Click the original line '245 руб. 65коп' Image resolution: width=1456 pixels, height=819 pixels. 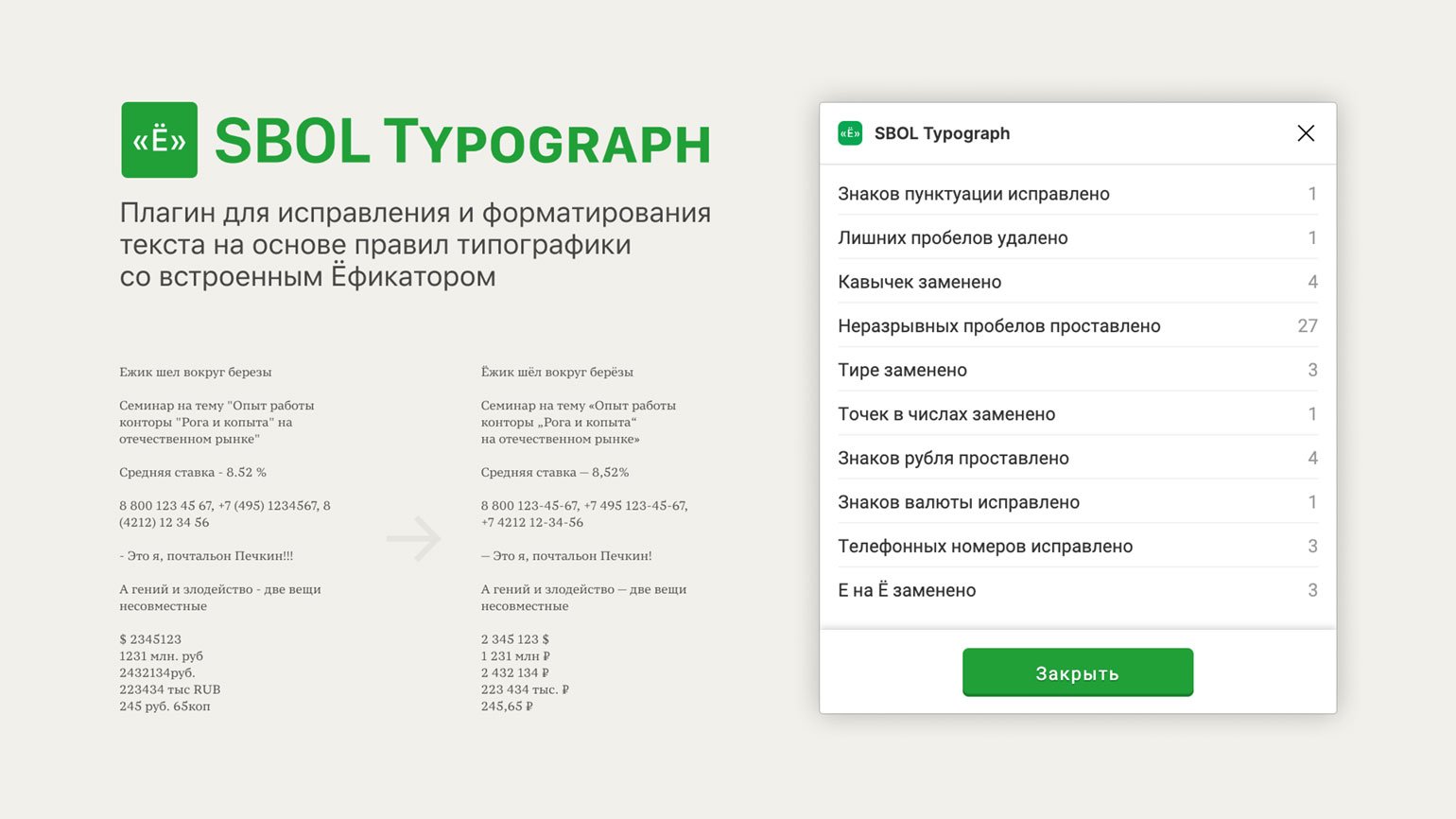coord(165,706)
